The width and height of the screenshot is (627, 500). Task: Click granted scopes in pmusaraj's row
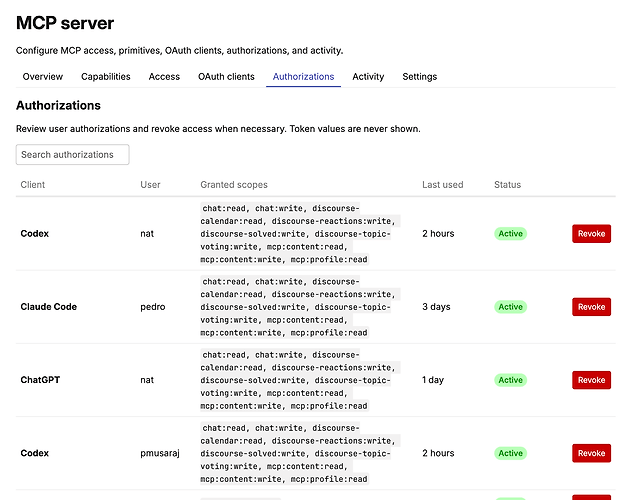pyautogui.click(x=300, y=453)
